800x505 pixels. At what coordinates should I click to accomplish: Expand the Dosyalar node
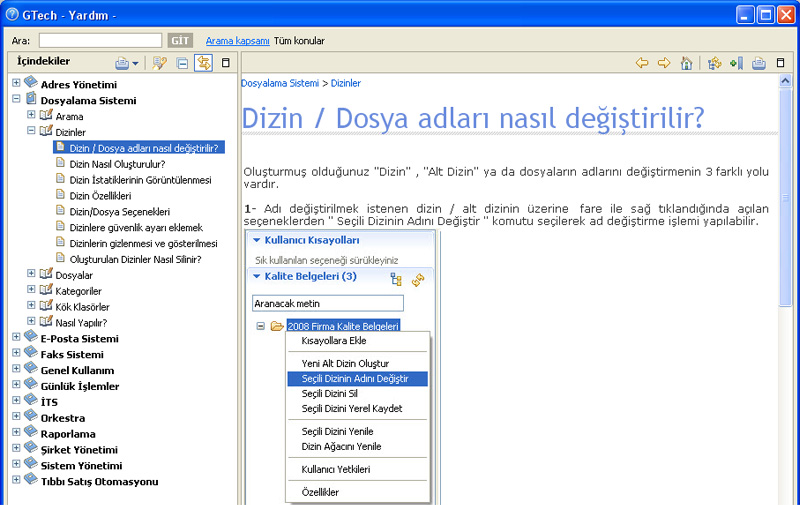[x=31, y=273]
